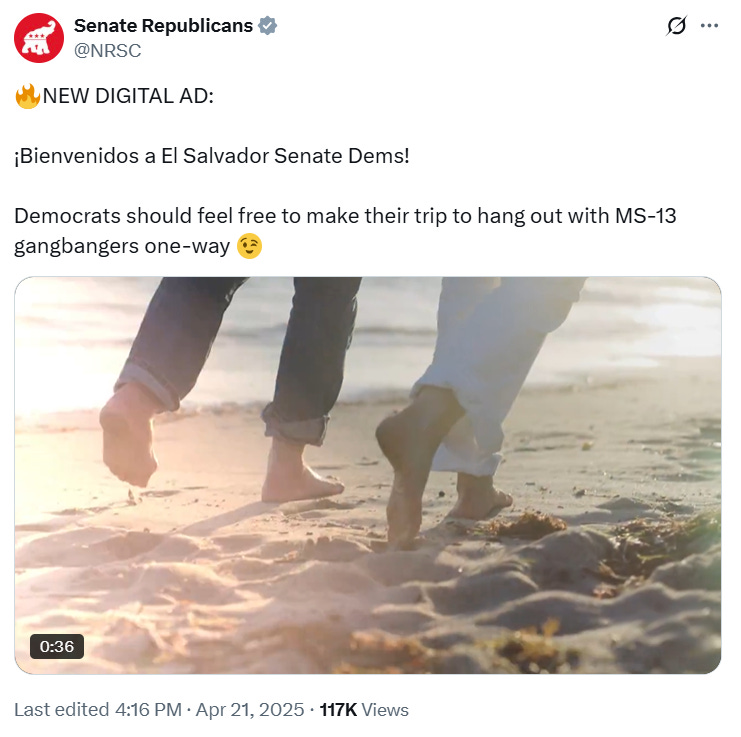This screenshot has width=741, height=737.
Task: Click the Bienvenidos a El Salvador line
Action: click(212, 156)
